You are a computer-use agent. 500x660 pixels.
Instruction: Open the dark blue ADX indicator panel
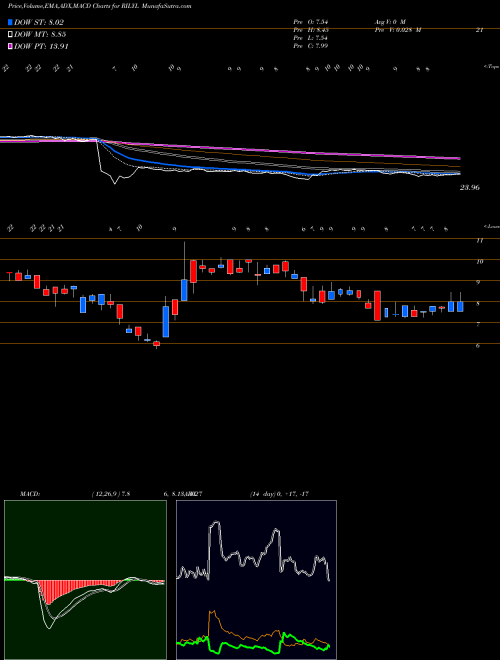click(x=256, y=580)
